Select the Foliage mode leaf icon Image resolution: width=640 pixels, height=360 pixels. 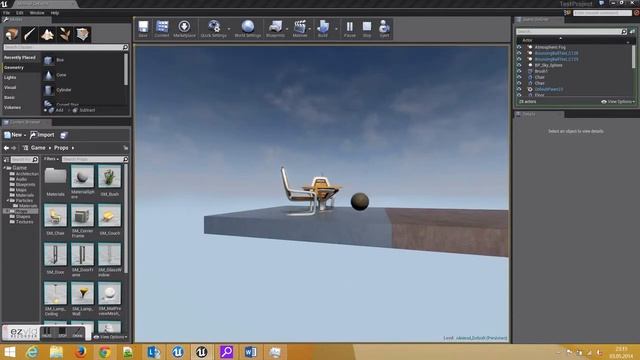click(x=65, y=34)
